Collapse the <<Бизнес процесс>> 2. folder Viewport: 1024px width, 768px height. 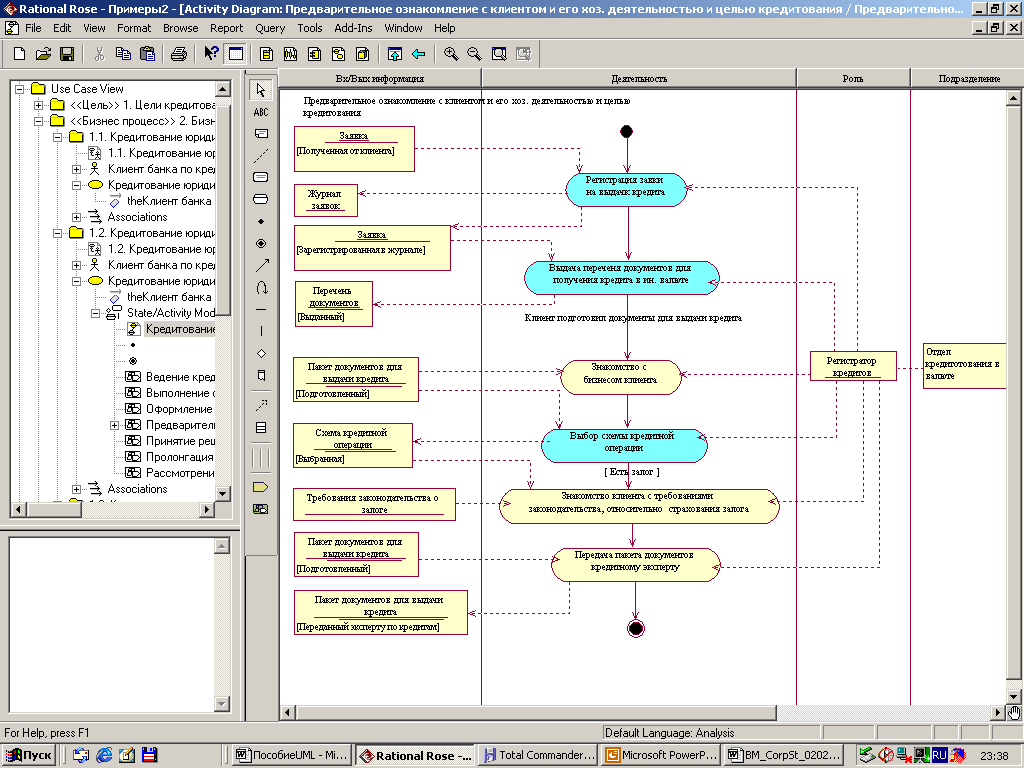[x=39, y=121]
